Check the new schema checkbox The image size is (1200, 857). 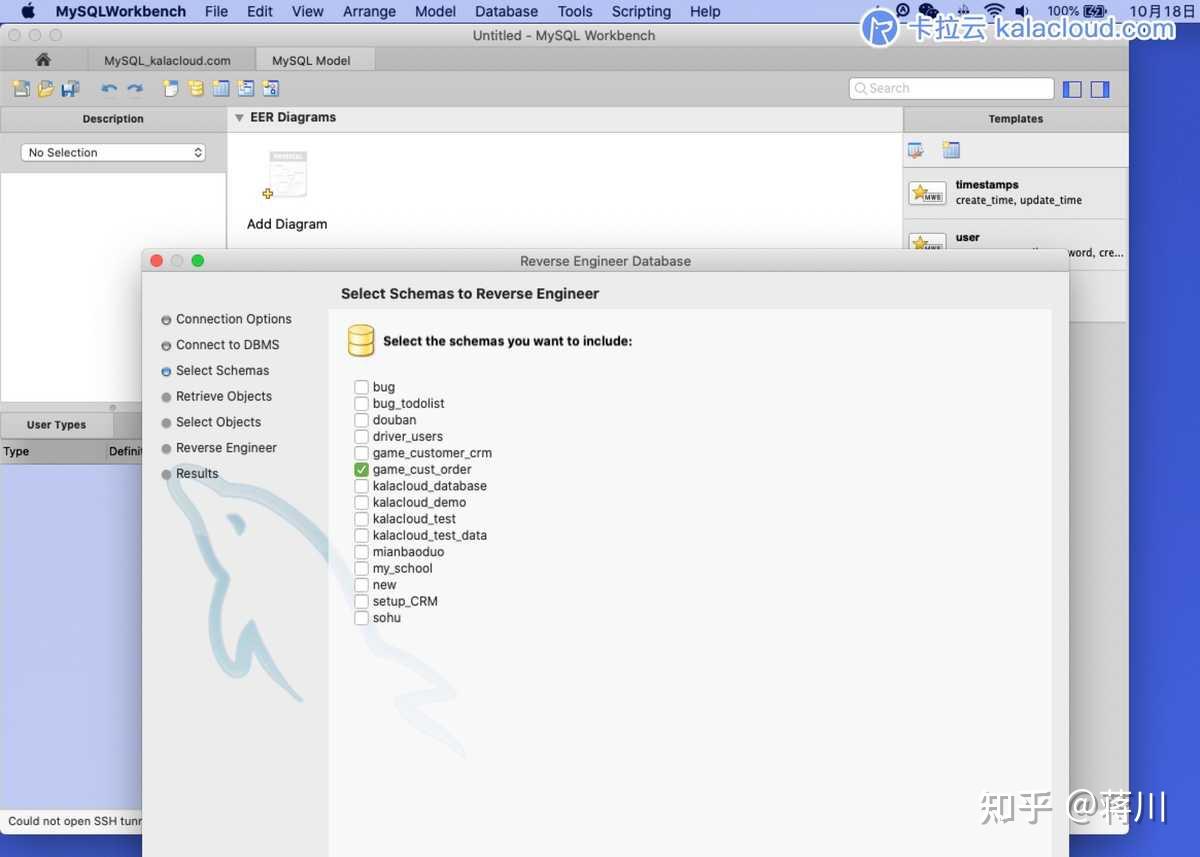(361, 585)
